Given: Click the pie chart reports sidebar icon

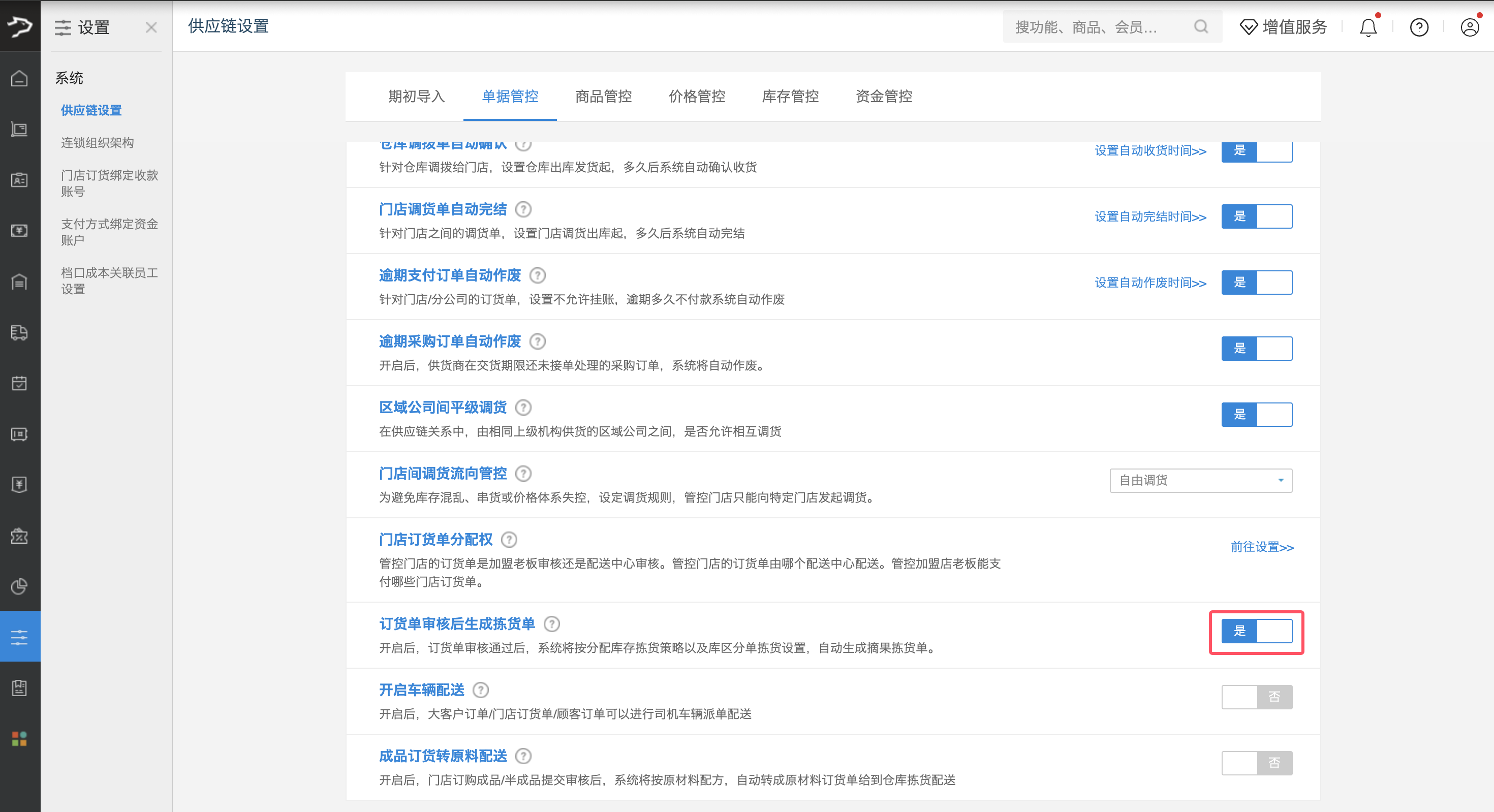Looking at the screenshot, I should coord(20,586).
